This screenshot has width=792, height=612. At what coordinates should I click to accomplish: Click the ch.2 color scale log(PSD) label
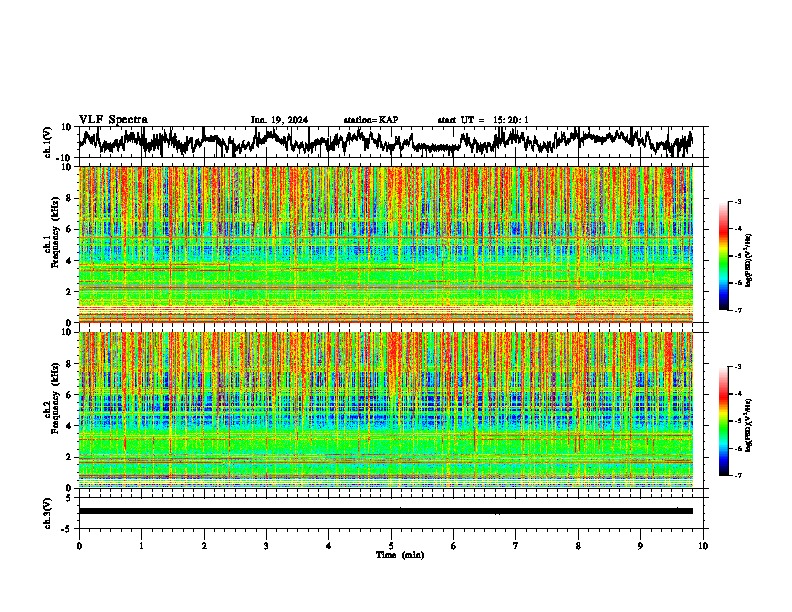[x=748, y=425]
